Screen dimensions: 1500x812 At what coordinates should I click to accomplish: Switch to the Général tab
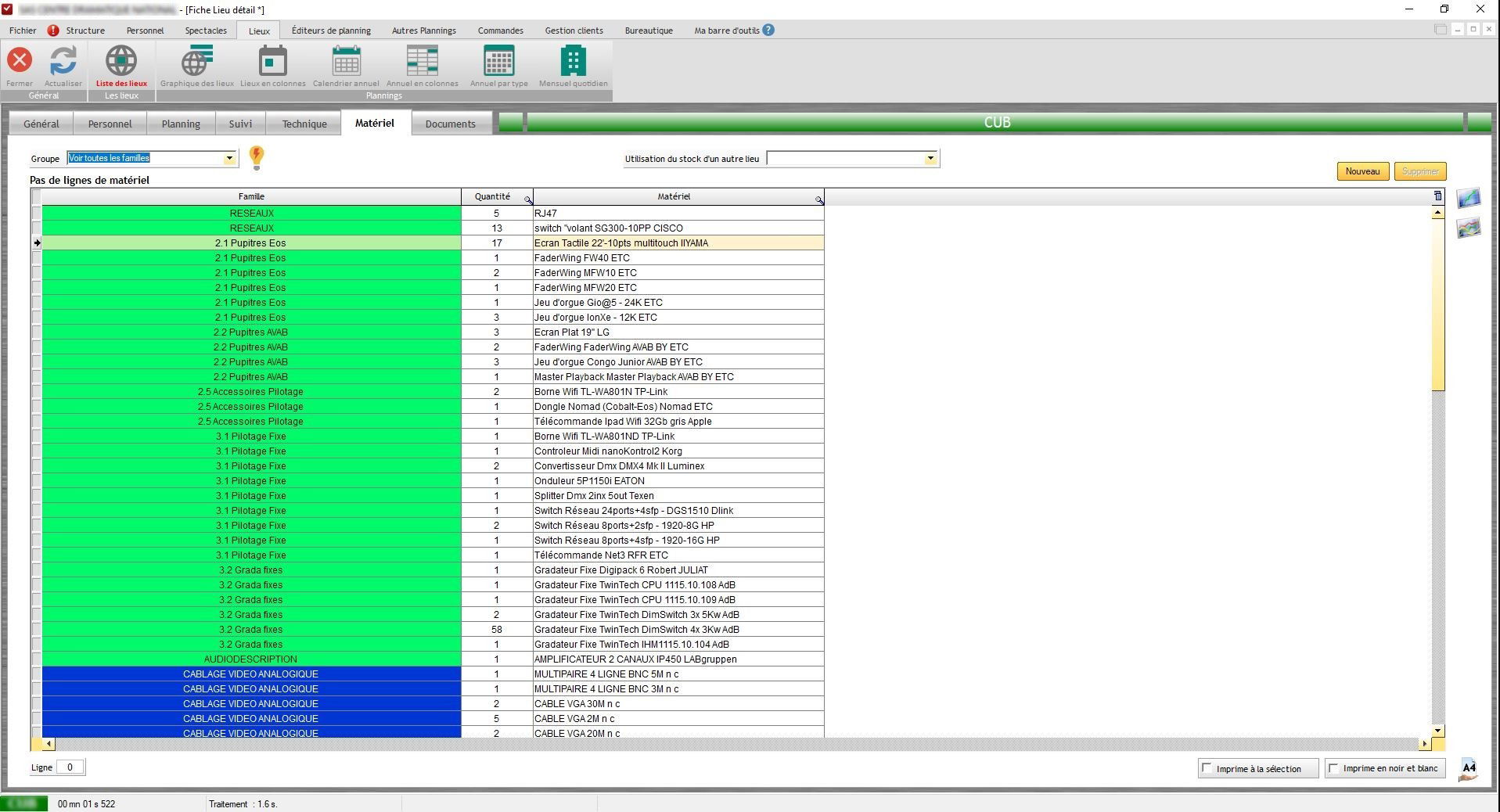tap(41, 124)
